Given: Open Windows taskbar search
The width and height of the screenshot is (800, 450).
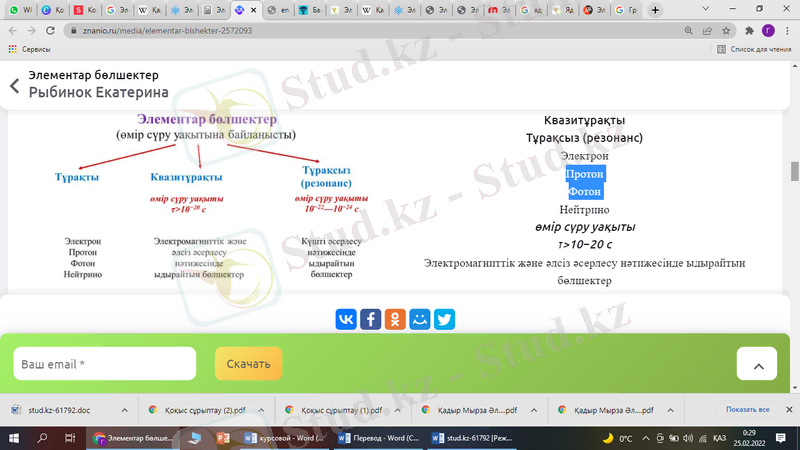Looking at the screenshot, I should 42,438.
